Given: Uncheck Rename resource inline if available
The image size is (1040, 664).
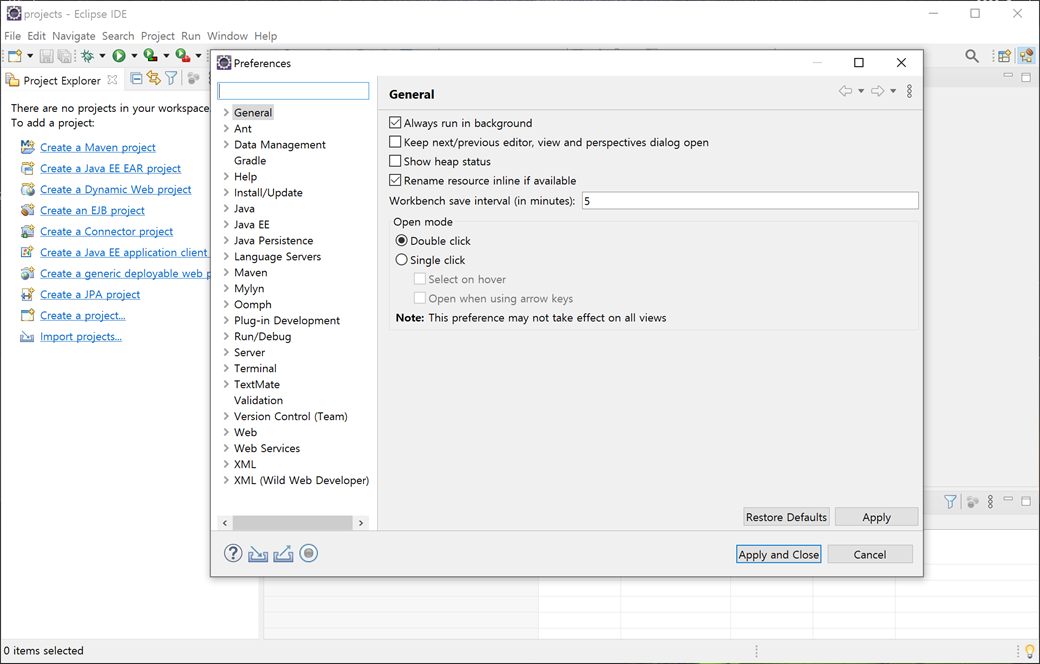Looking at the screenshot, I should click(x=395, y=180).
